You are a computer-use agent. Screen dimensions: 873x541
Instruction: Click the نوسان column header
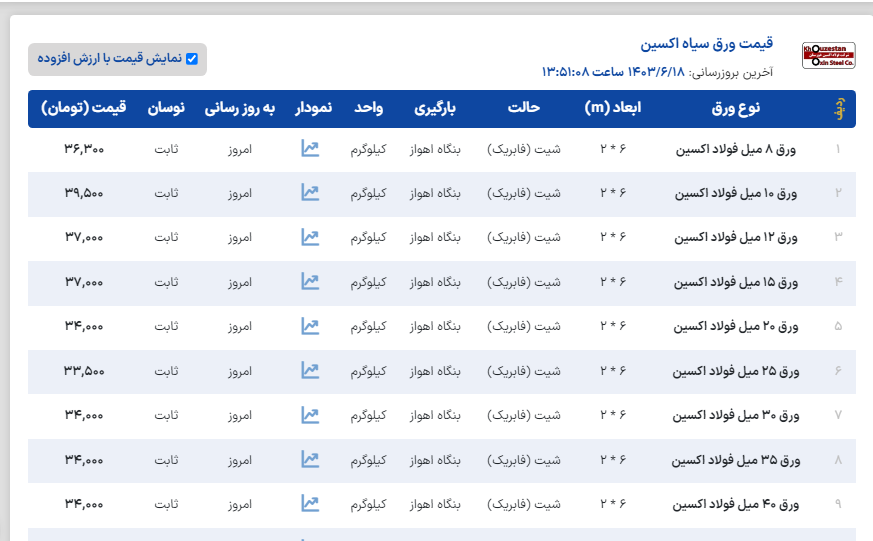coord(166,108)
